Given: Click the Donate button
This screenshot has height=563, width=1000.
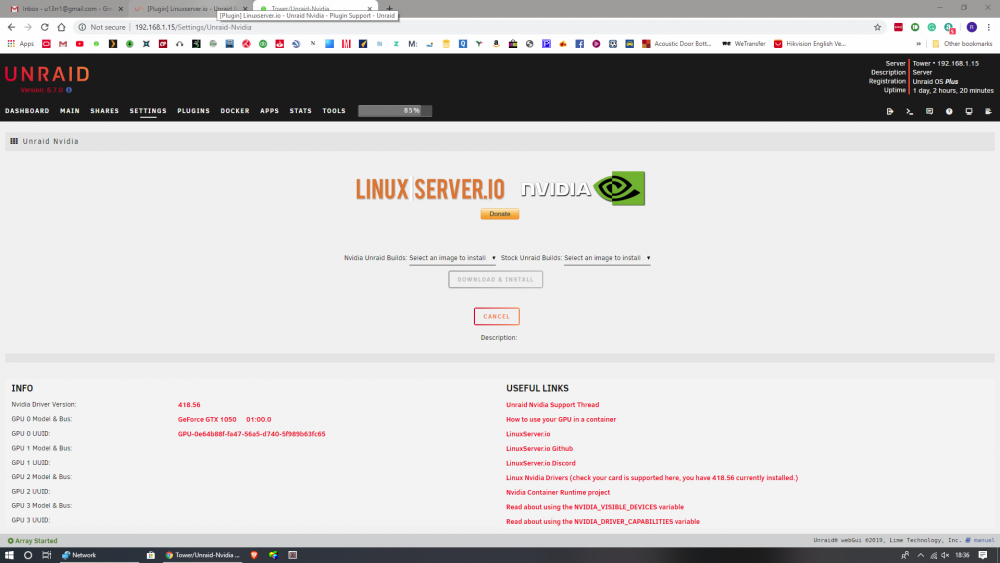Looking at the screenshot, I should [x=500, y=214].
